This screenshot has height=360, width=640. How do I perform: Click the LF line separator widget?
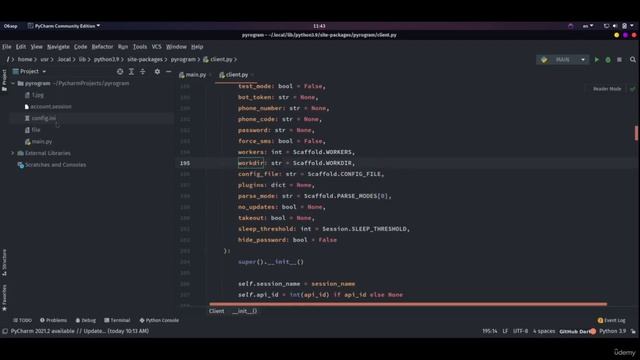505,331
